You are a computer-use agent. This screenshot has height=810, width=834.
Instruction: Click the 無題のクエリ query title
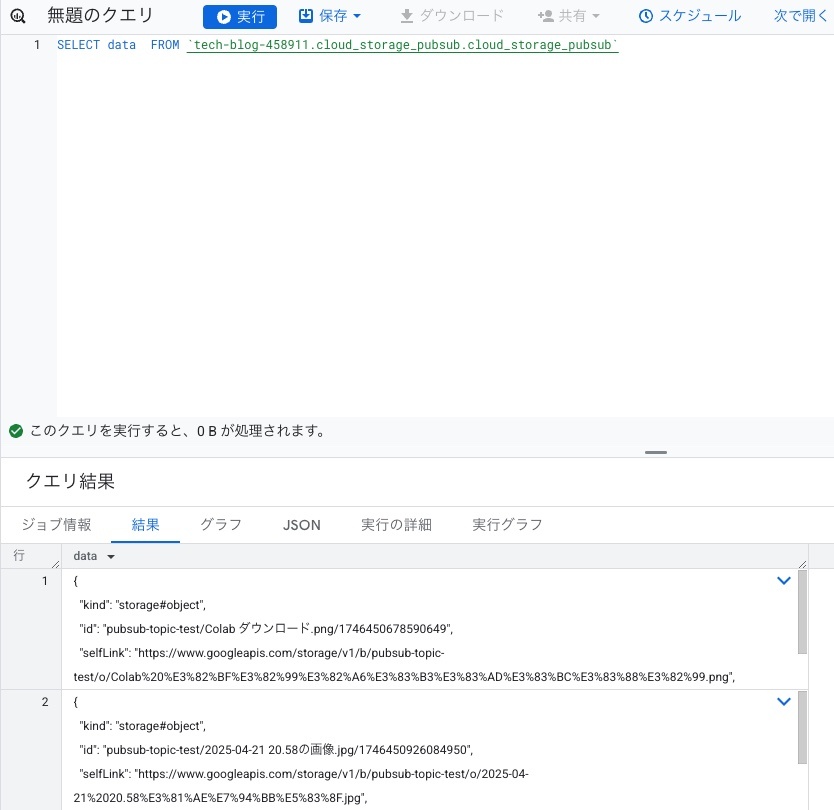click(100, 15)
